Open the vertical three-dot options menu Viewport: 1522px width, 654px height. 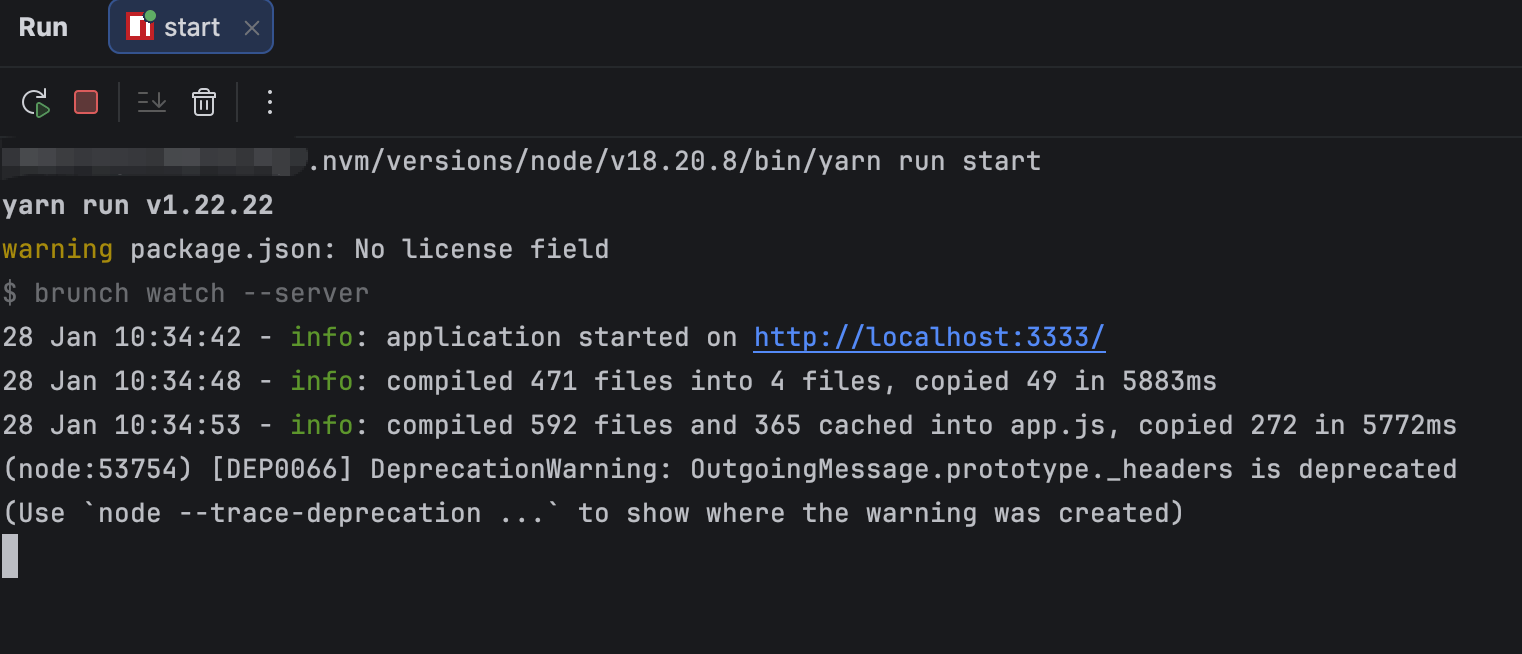(x=269, y=102)
